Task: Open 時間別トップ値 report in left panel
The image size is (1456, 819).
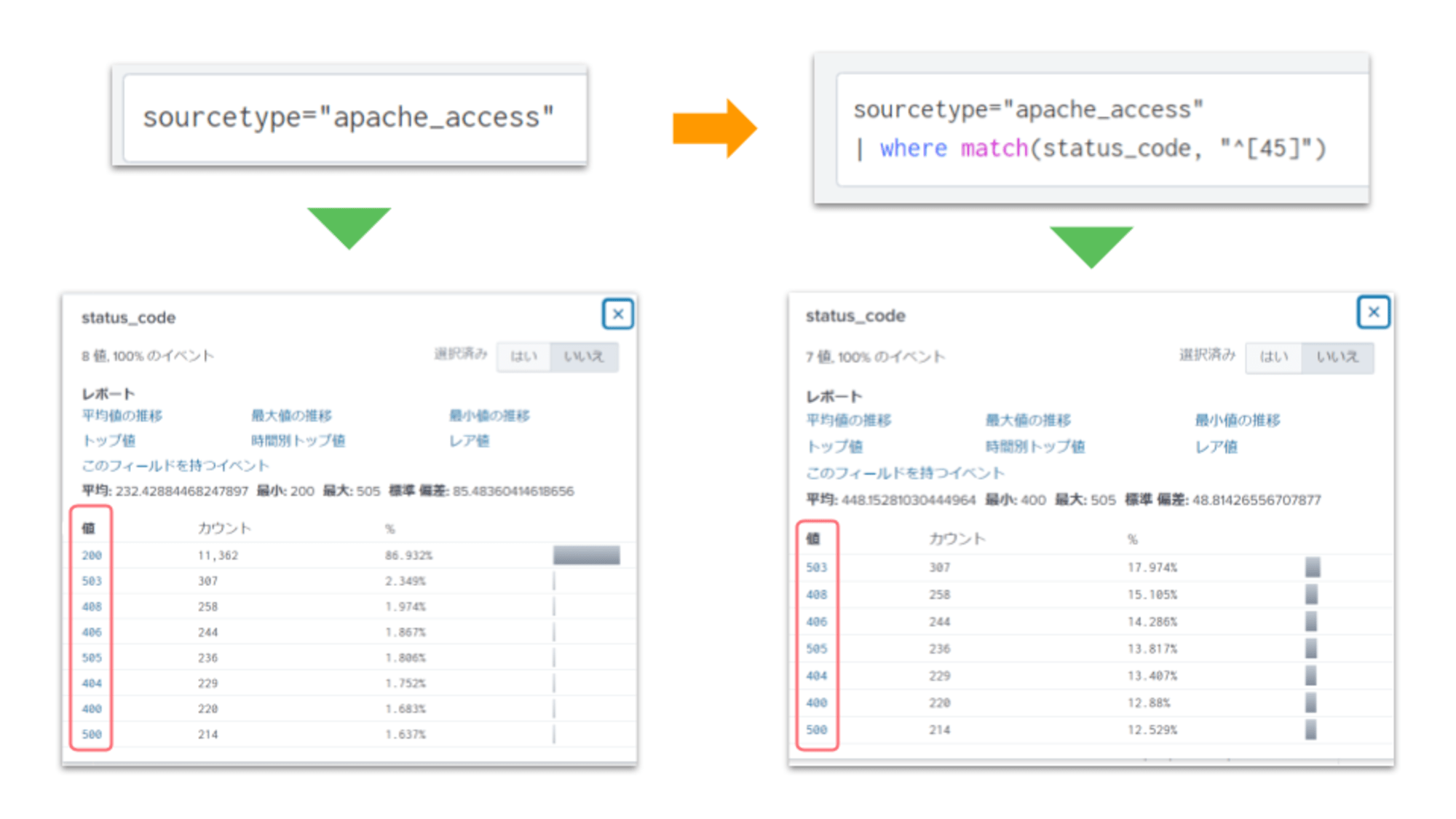Action: [x=298, y=440]
